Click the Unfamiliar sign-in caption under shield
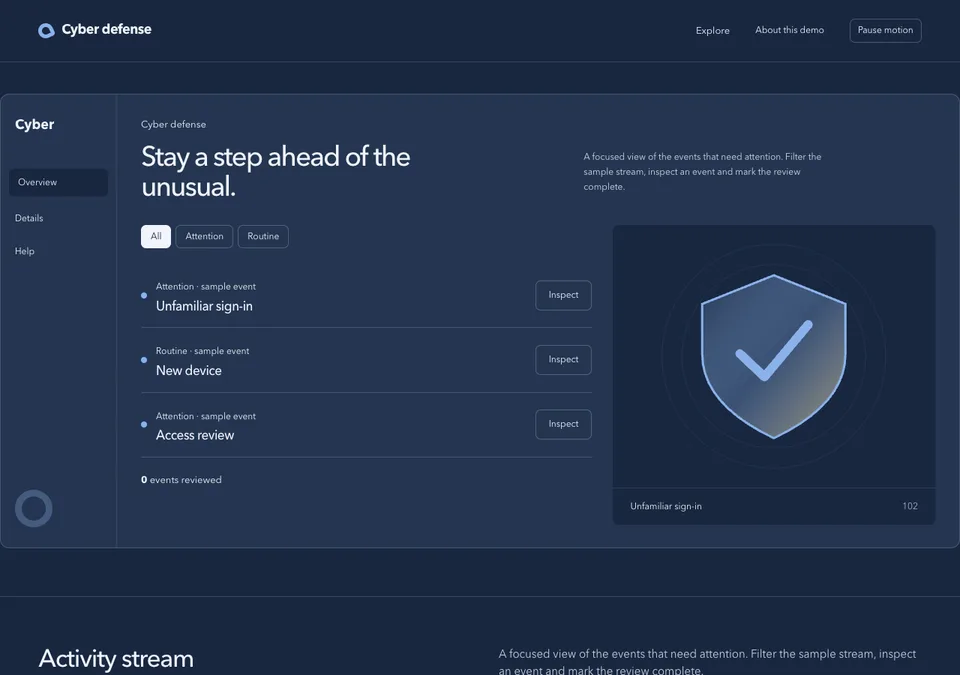The image size is (960, 675). click(666, 506)
